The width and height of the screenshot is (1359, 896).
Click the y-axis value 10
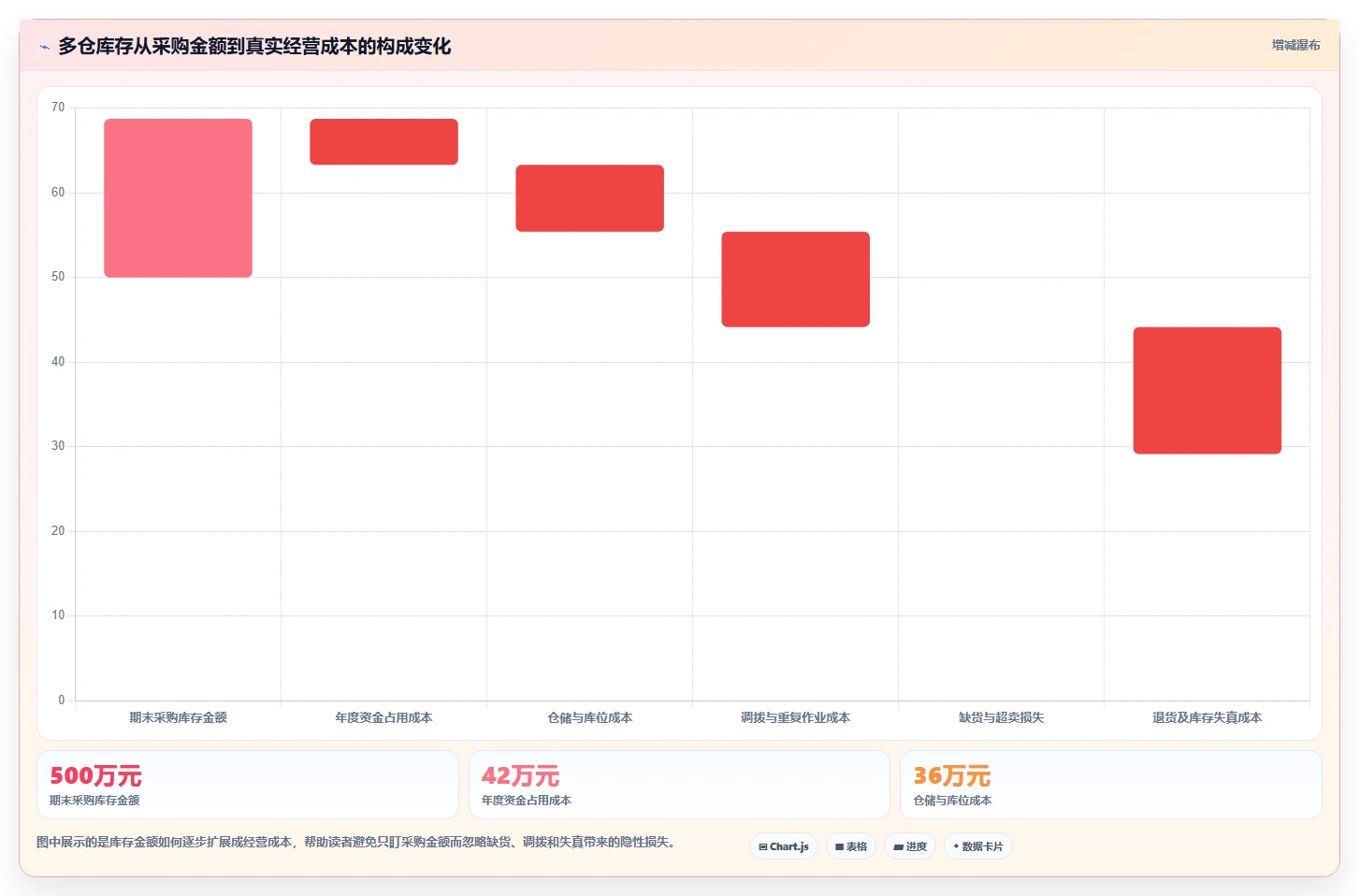coord(58,615)
